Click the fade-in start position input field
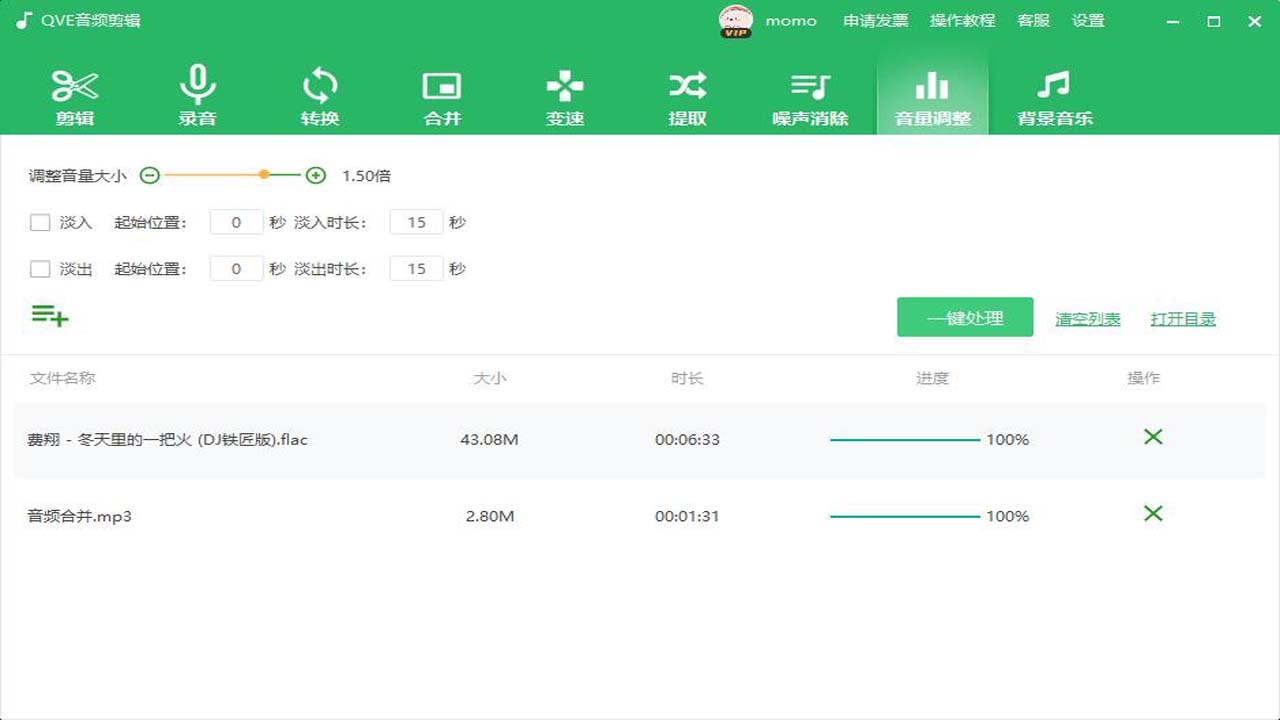The image size is (1280, 720). point(236,222)
